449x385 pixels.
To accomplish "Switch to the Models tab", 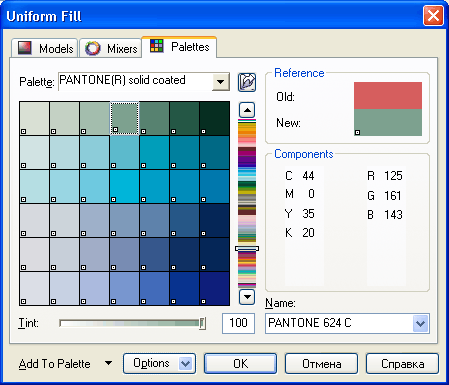I will click(x=45, y=48).
